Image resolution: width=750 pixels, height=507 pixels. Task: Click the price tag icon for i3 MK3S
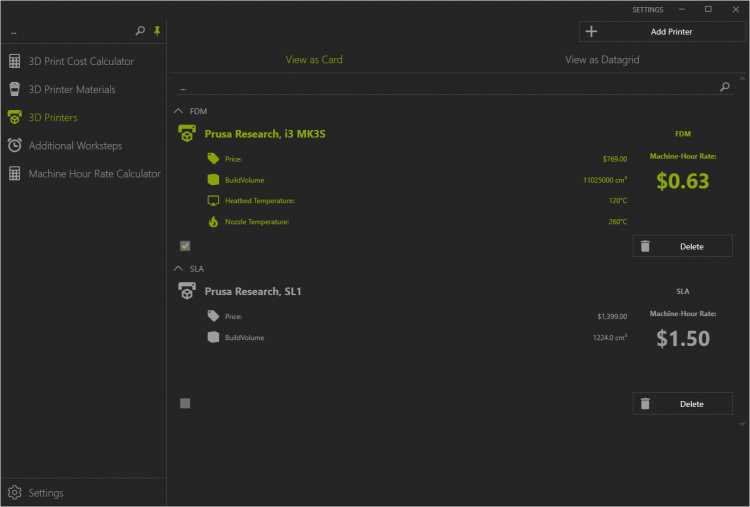tap(213, 158)
